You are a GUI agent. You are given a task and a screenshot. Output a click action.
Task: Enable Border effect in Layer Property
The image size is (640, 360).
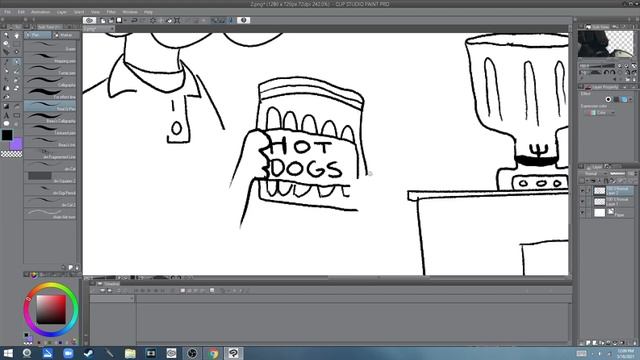(608, 99)
